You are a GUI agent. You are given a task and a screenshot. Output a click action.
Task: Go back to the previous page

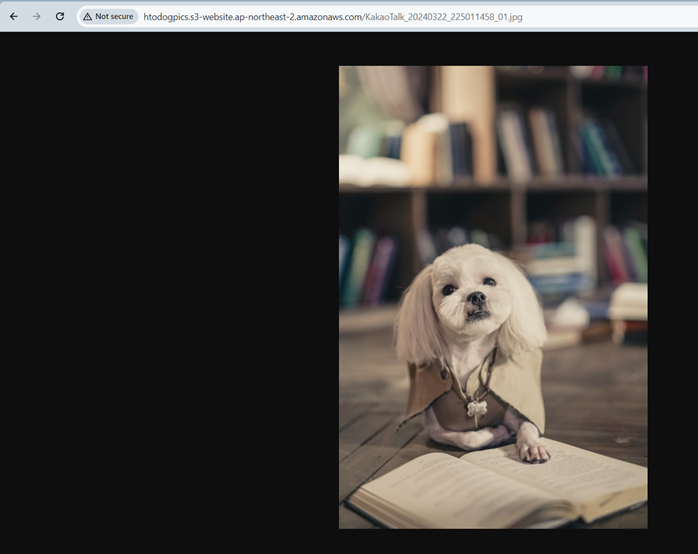[14, 16]
